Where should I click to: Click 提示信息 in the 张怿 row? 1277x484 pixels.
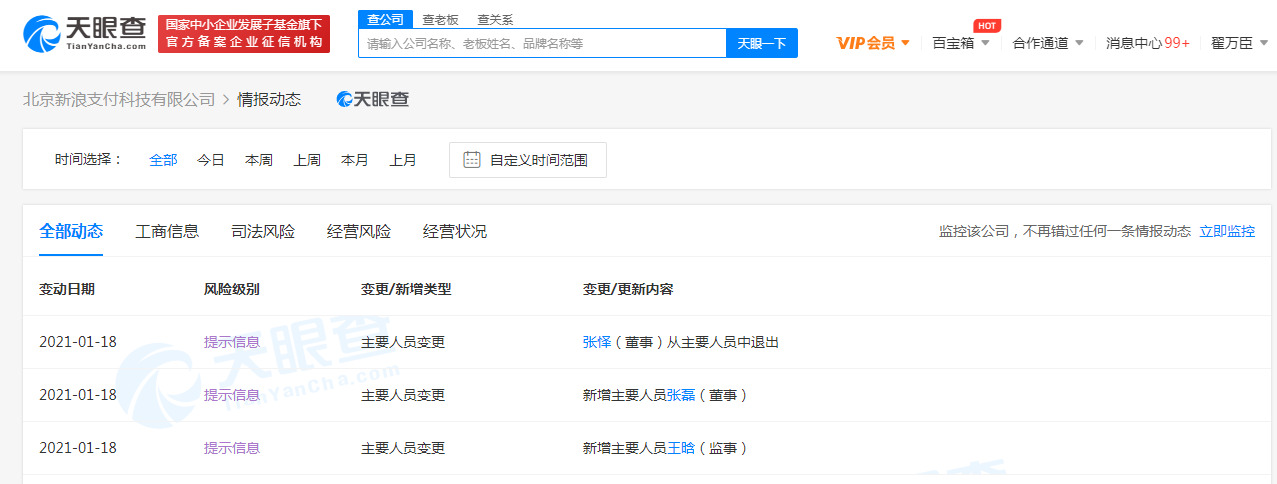pyautogui.click(x=232, y=342)
